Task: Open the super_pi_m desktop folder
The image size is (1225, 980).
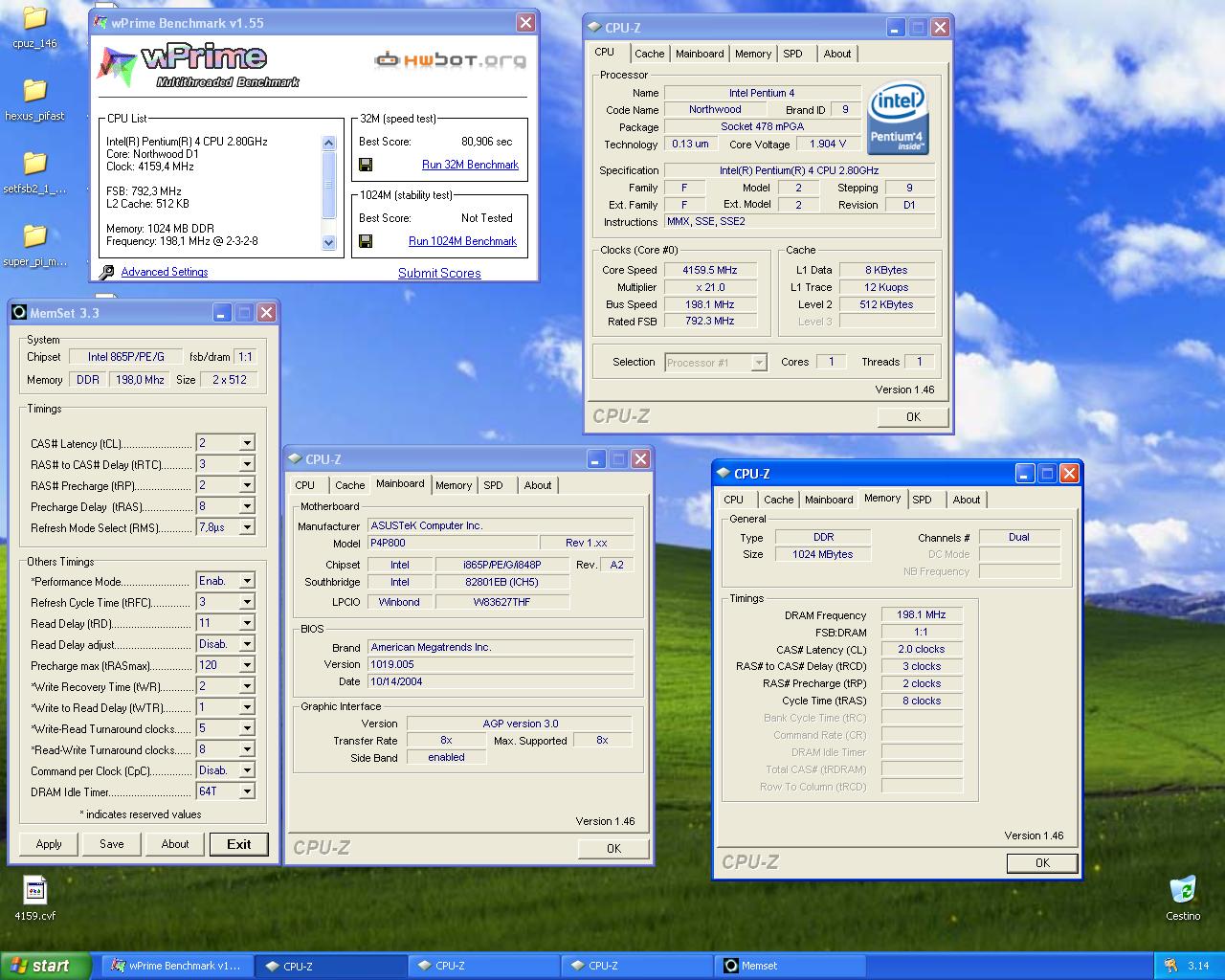Action: pyautogui.click(x=34, y=236)
